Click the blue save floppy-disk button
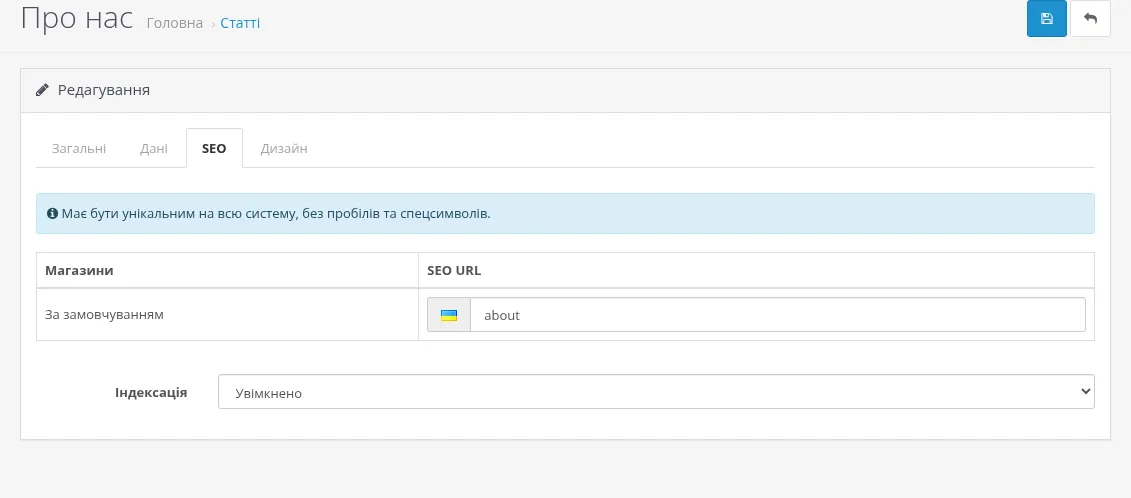 click(1047, 19)
